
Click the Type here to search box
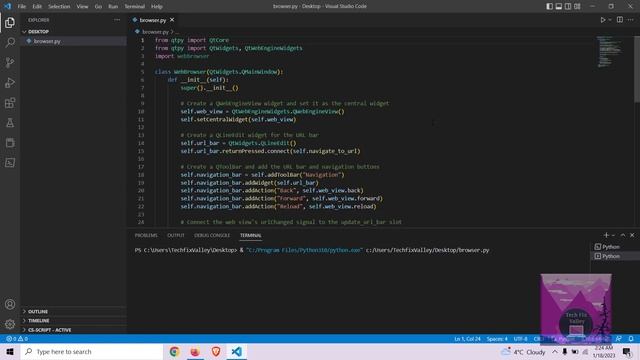click(92, 351)
